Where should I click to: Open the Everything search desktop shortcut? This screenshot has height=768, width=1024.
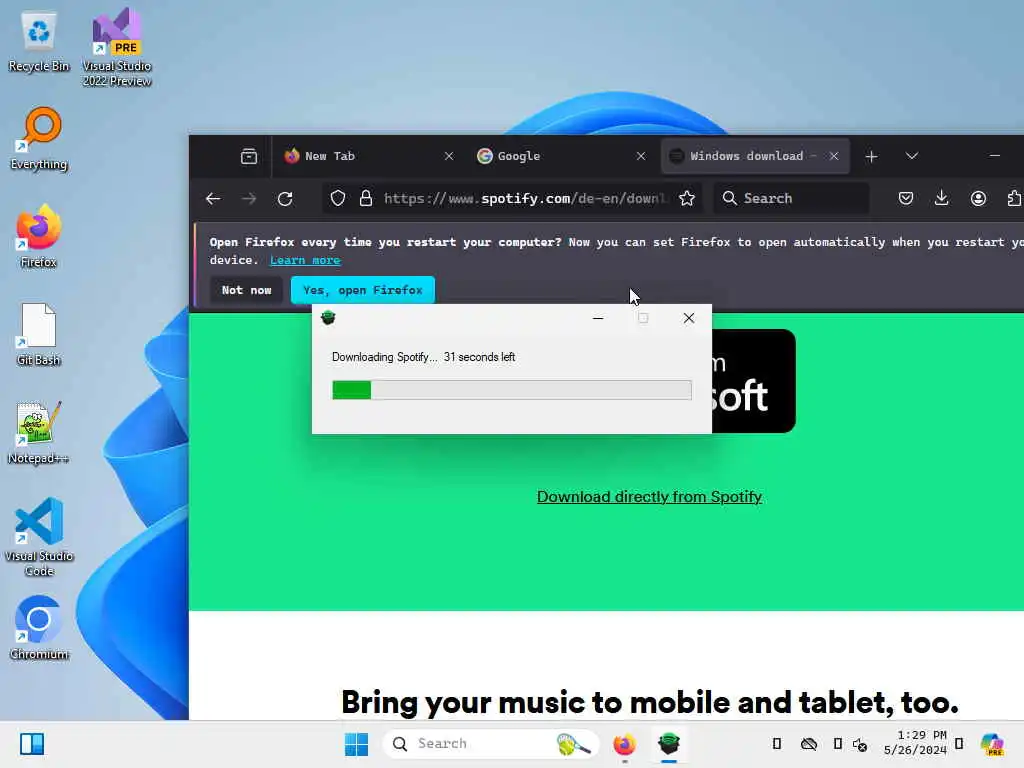coord(39,139)
